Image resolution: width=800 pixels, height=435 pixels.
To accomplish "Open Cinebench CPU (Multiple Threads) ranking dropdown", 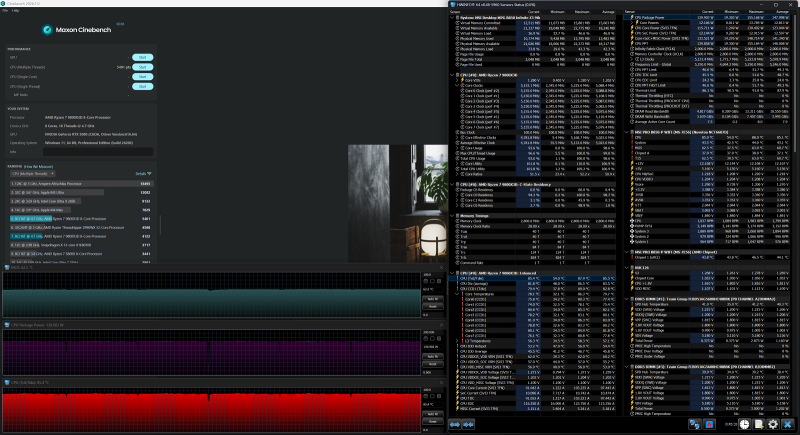I will [x=33, y=174].
